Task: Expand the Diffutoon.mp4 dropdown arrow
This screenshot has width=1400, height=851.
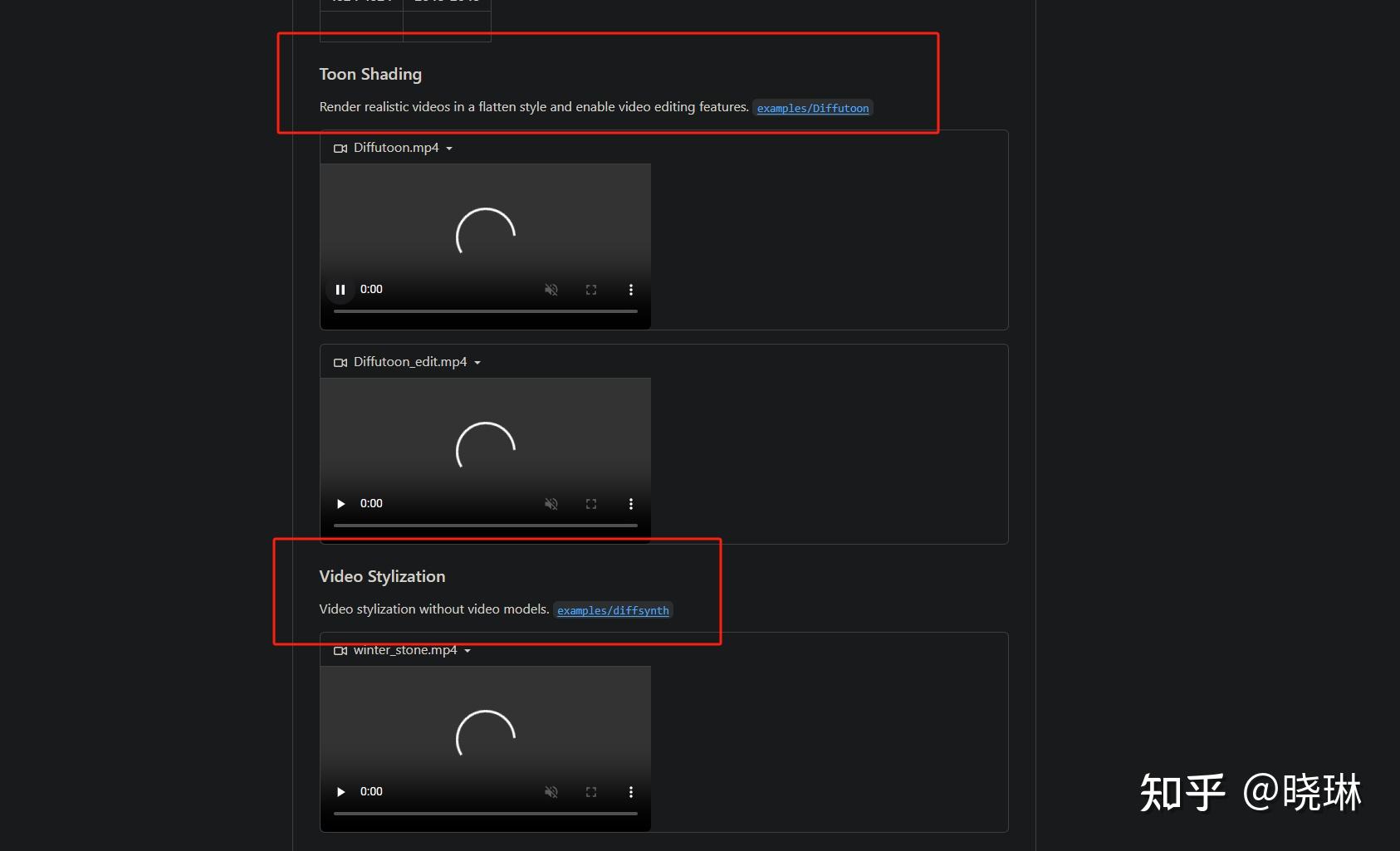Action: 449,149
